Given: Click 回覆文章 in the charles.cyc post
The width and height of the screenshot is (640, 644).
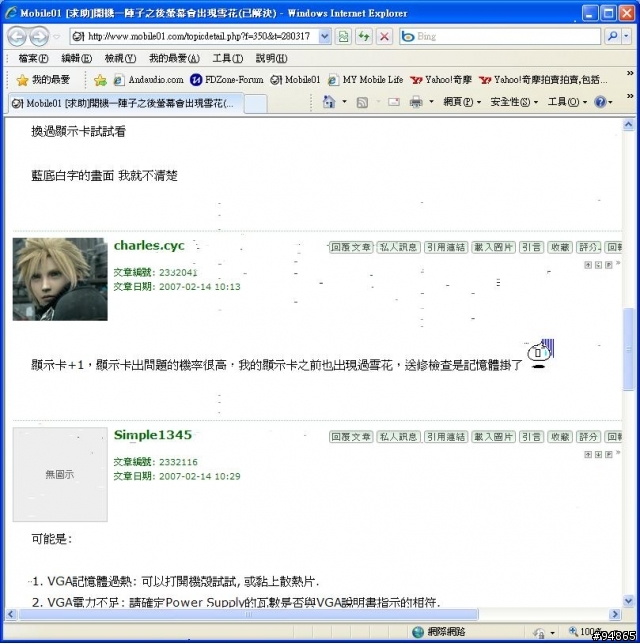Looking at the screenshot, I should [351, 247].
